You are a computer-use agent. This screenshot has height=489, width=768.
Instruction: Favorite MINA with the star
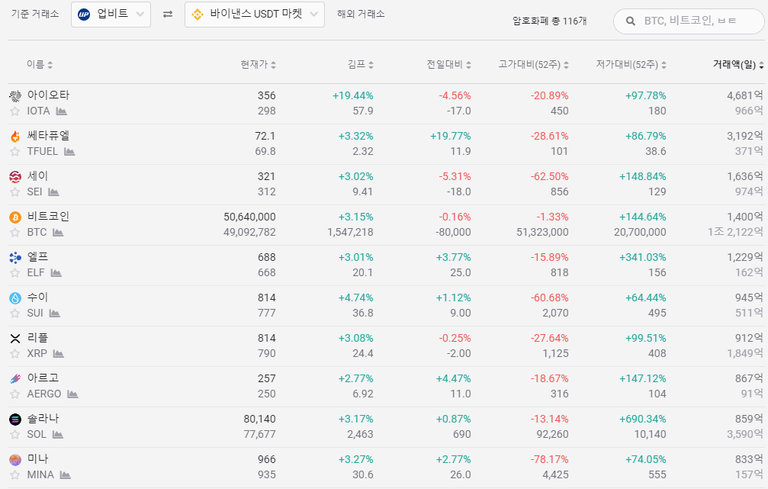(x=15, y=475)
